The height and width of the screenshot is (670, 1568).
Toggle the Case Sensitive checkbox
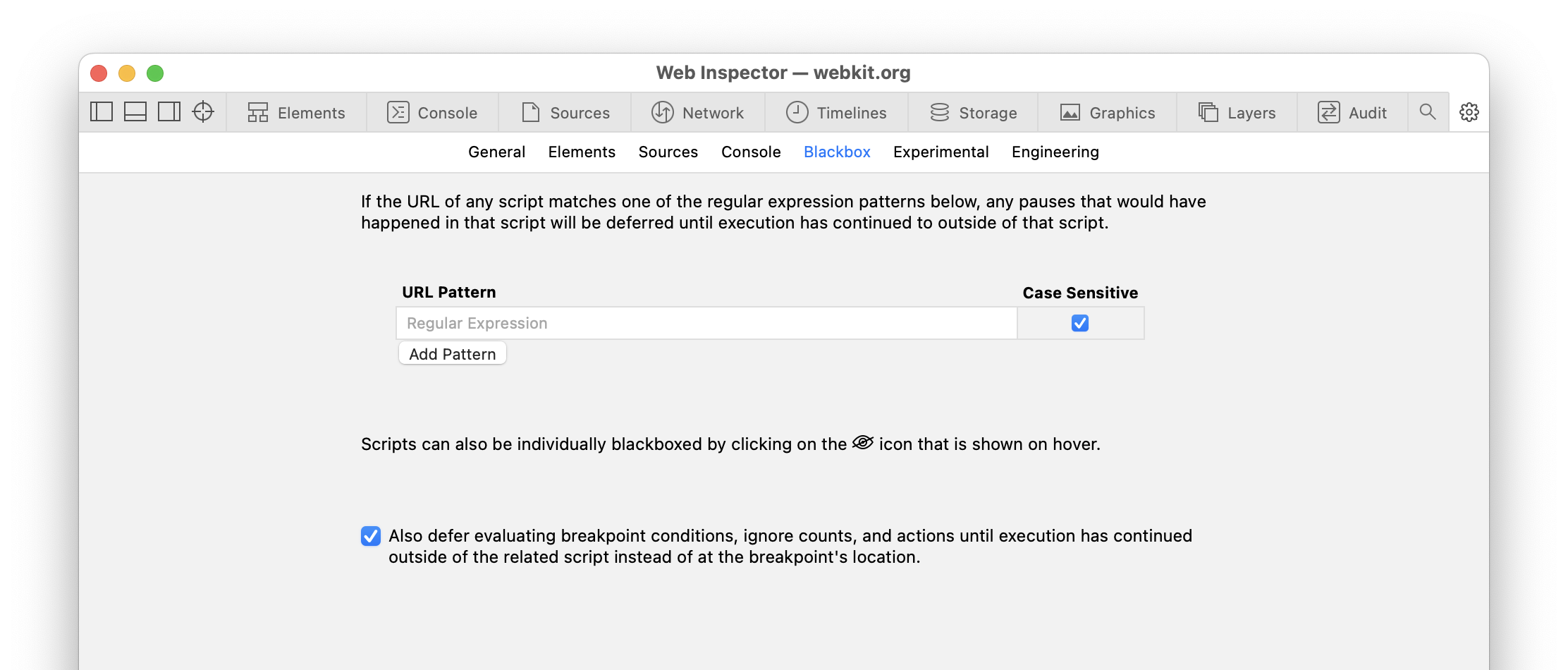(x=1080, y=323)
